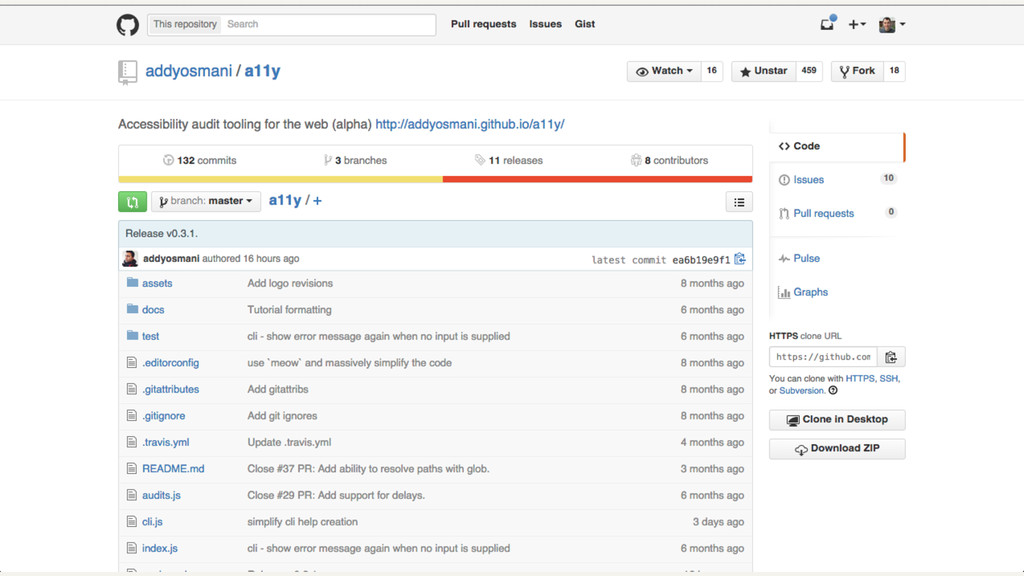The width and height of the screenshot is (1024, 576).
Task: Copy the latest commit SHA
Action: [x=740, y=259]
